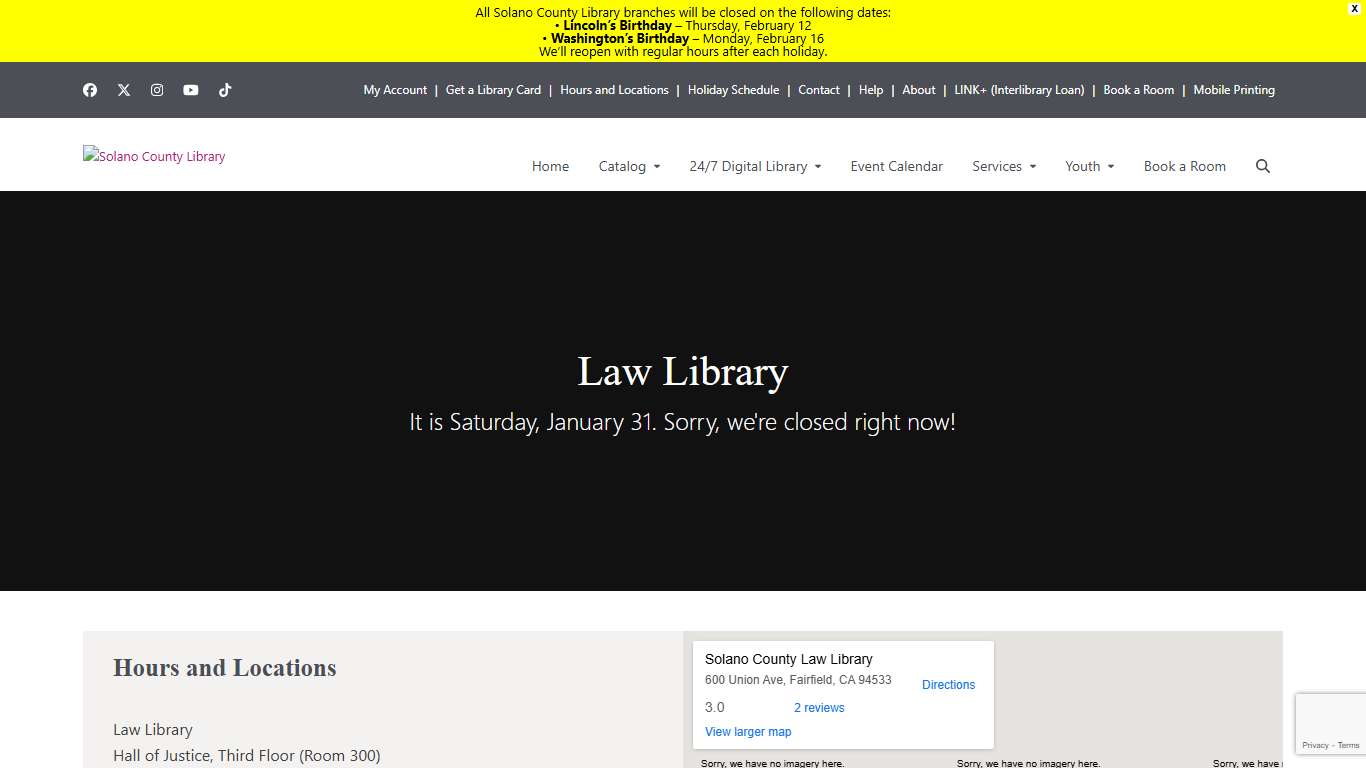The height and width of the screenshot is (768, 1366).
Task: Open the Holiday Schedule page
Action: click(x=733, y=90)
